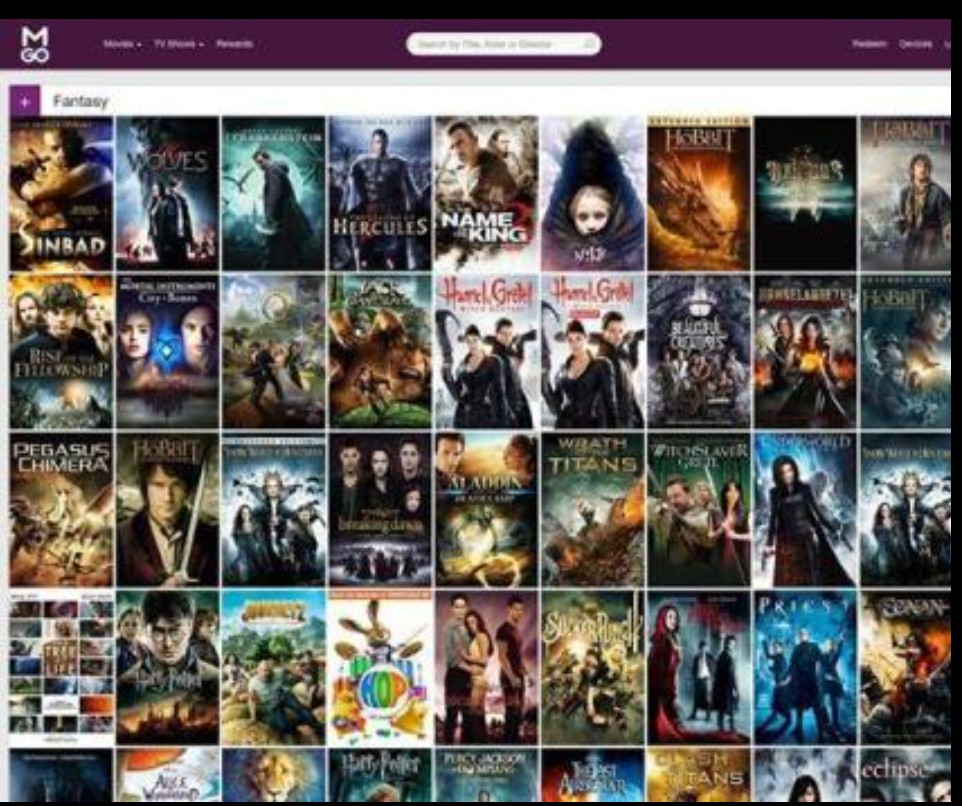Open the Hobbit poster showing Bilbo's sword

pyautogui.click(x=167, y=510)
